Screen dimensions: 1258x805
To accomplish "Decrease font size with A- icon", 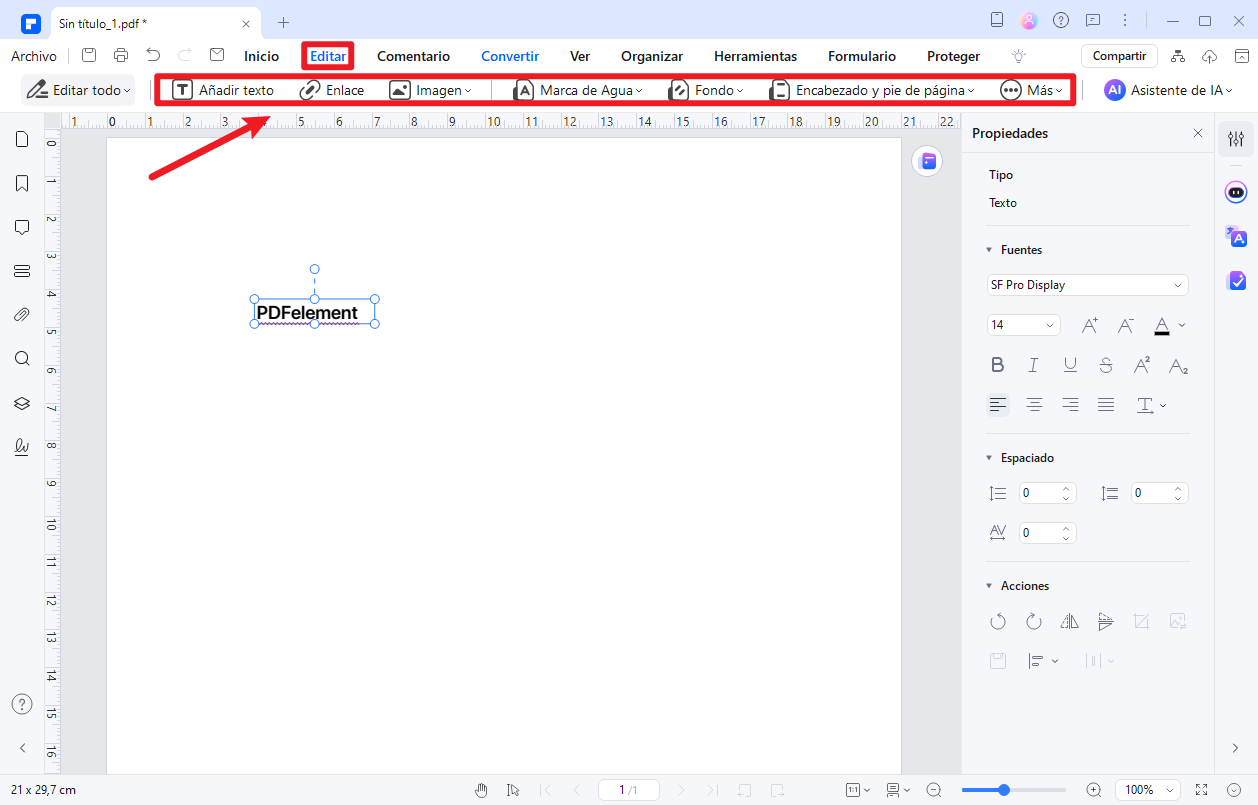I will (x=1125, y=325).
